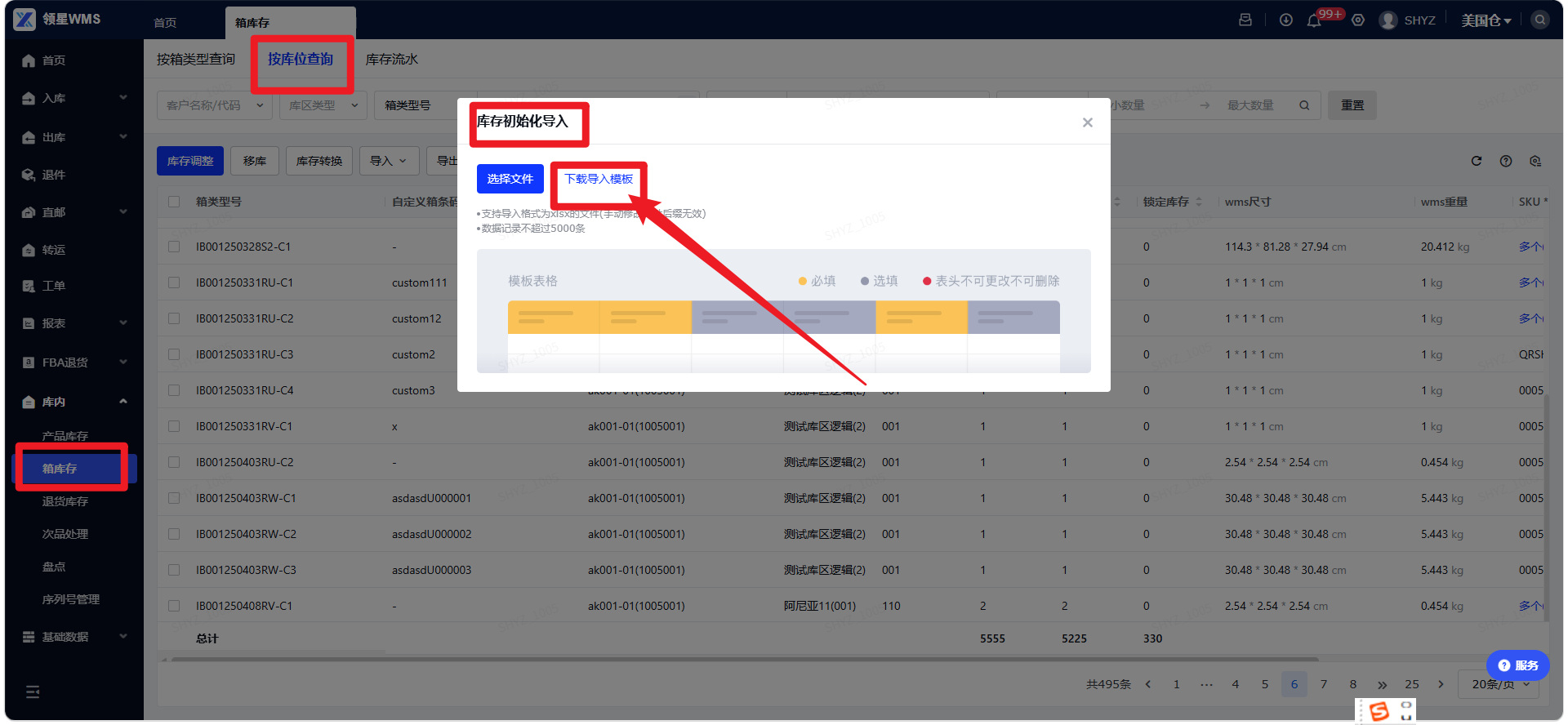Click the SHYZ user avatar
This screenshot has width=1568, height=725.
click(x=1388, y=20)
